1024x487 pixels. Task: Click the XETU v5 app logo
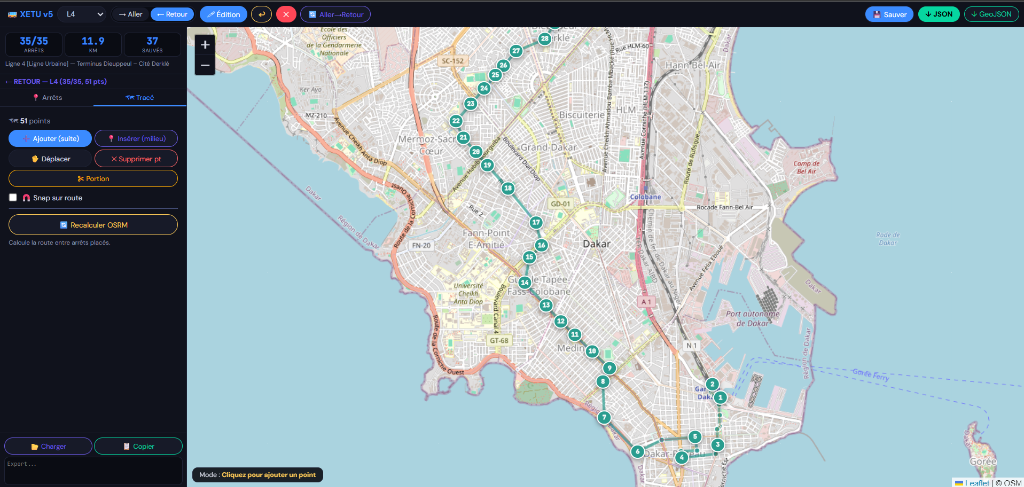point(30,14)
